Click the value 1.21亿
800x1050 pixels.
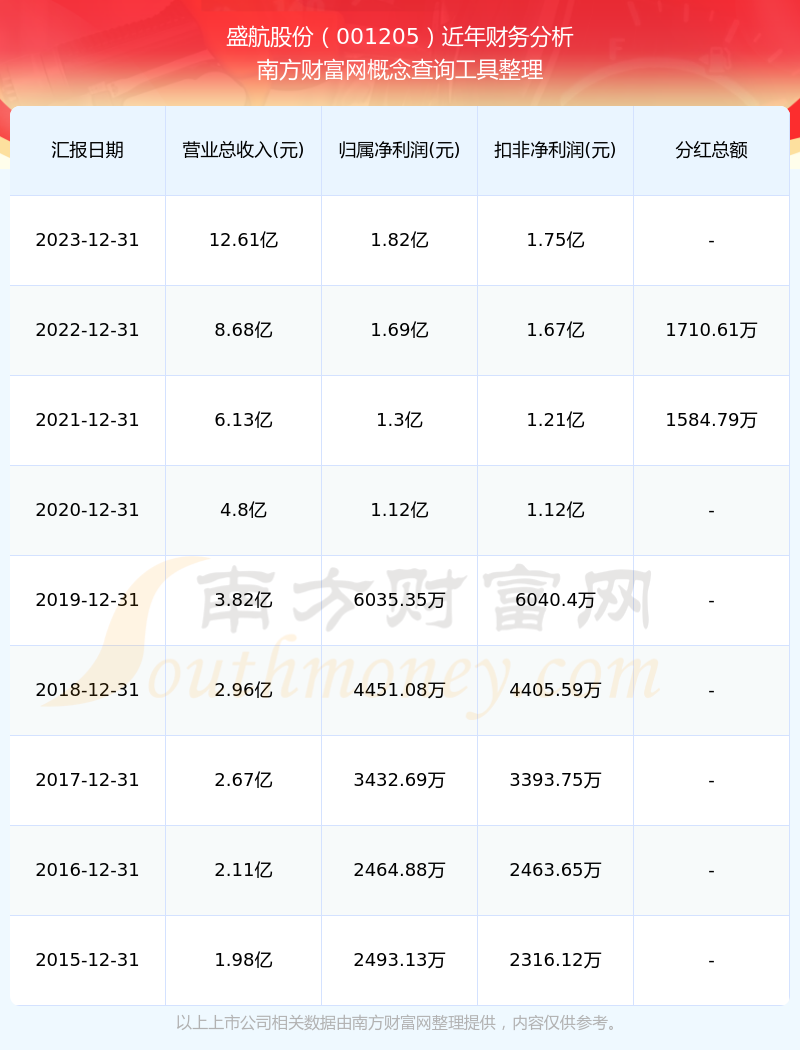pos(556,420)
